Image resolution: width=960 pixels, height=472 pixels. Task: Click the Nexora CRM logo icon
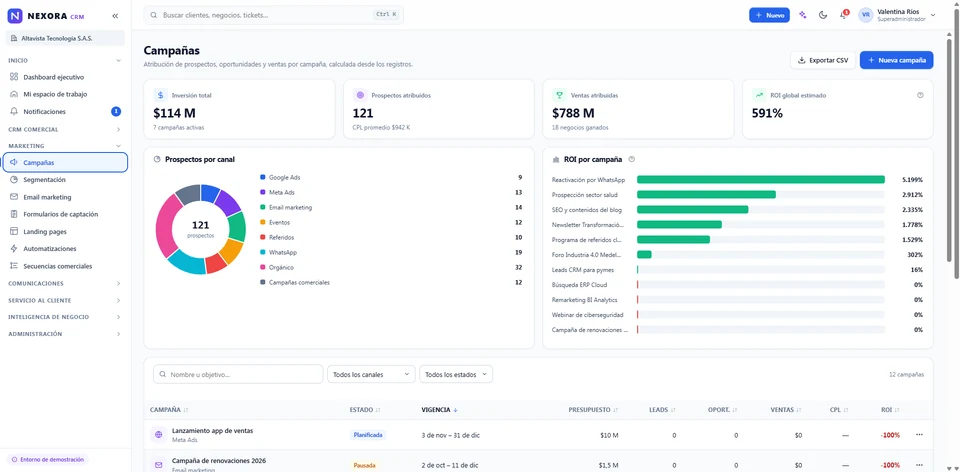15,15
